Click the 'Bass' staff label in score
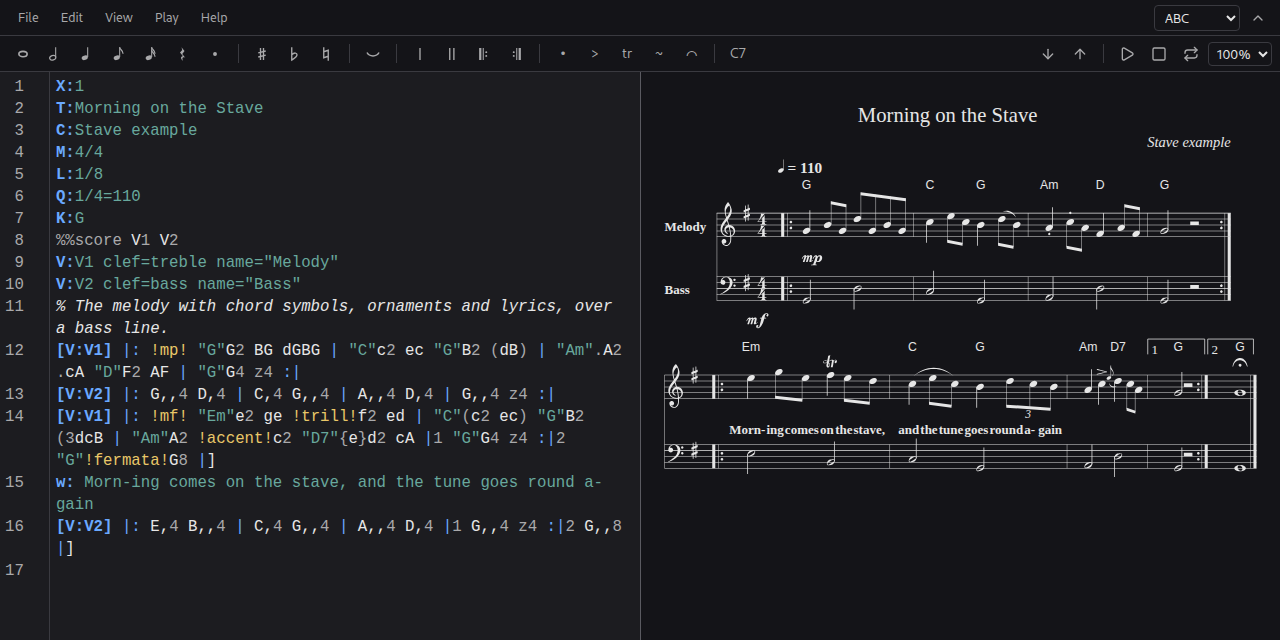 pyautogui.click(x=677, y=290)
